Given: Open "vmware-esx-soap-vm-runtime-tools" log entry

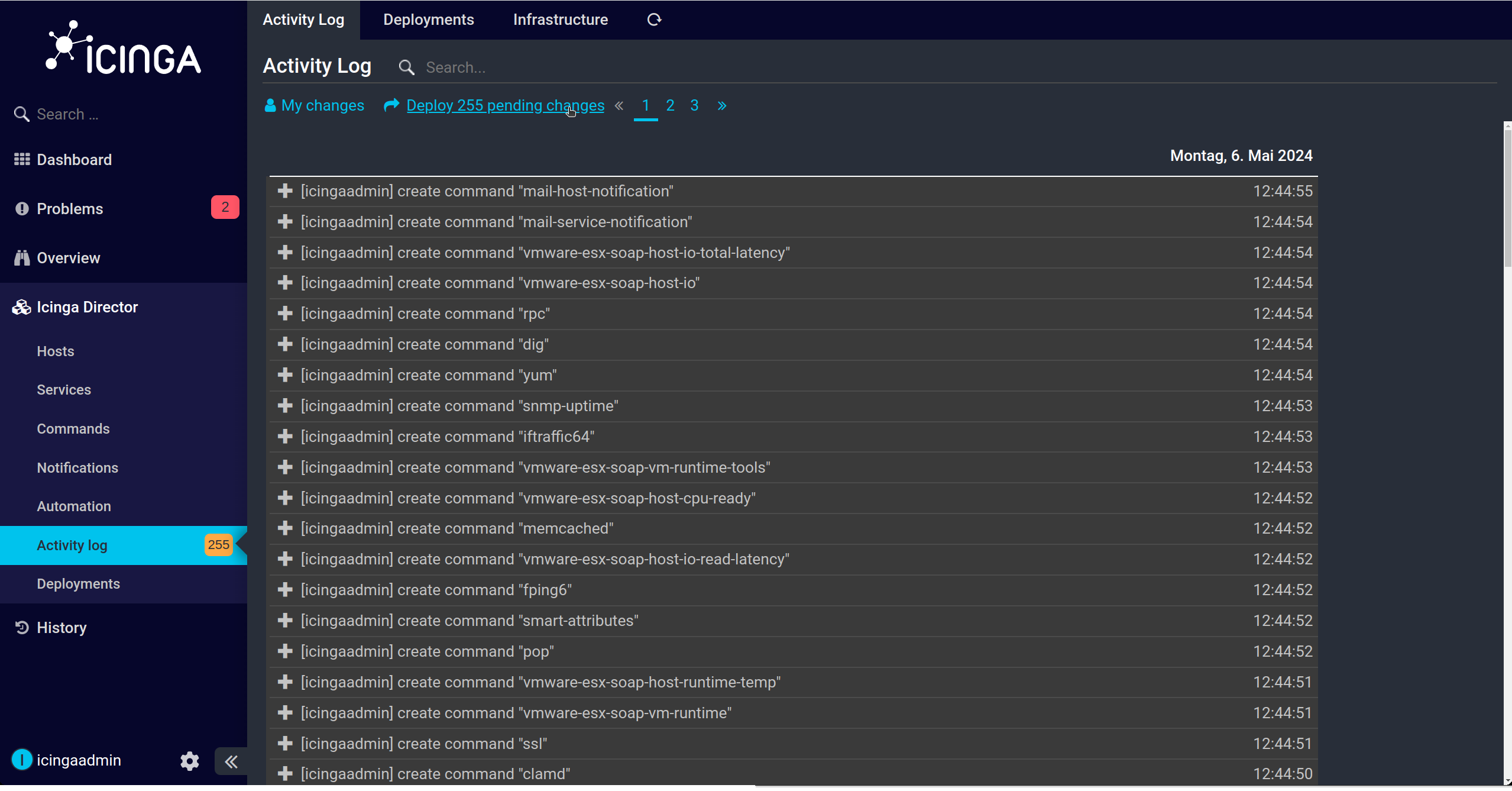Looking at the screenshot, I should coord(794,467).
